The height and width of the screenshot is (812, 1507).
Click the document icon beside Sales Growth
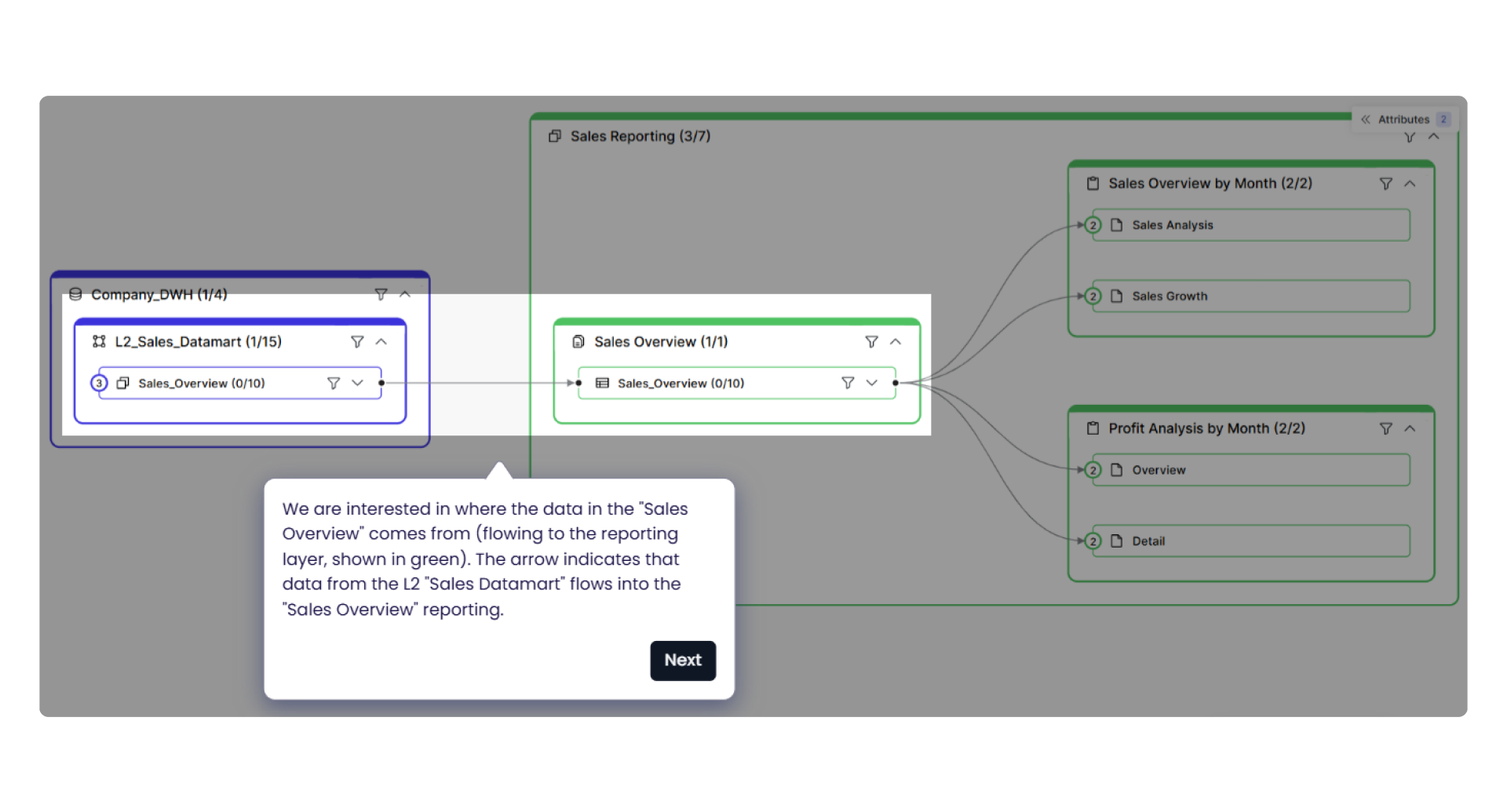click(x=1118, y=296)
